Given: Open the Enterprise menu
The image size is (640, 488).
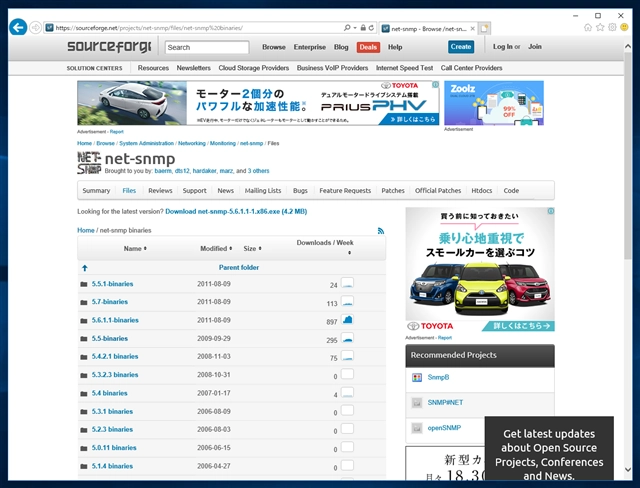Looking at the screenshot, I should (x=309, y=47).
